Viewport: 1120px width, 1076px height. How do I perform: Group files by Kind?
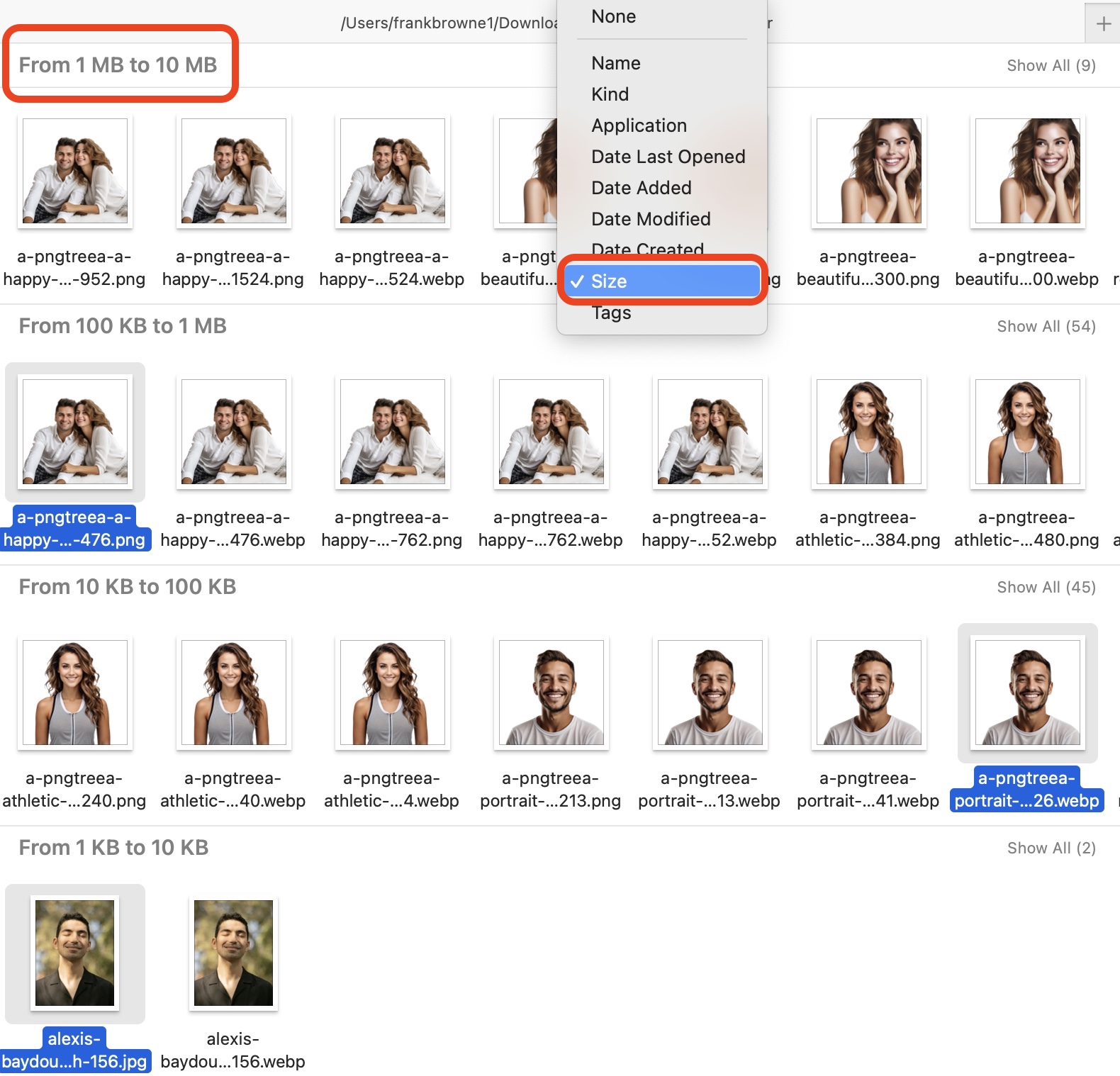(x=610, y=94)
